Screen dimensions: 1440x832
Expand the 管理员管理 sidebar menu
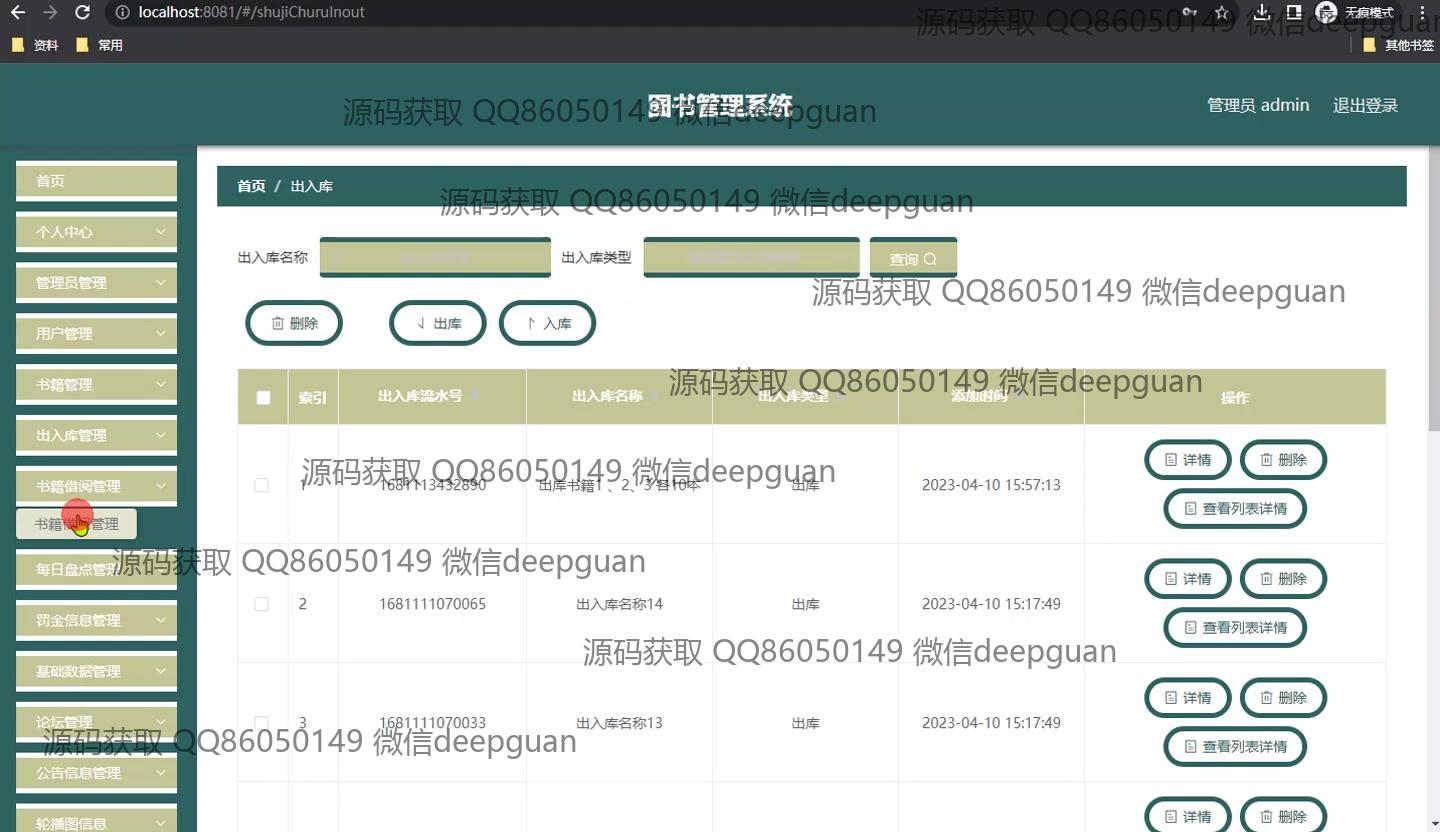coord(96,282)
